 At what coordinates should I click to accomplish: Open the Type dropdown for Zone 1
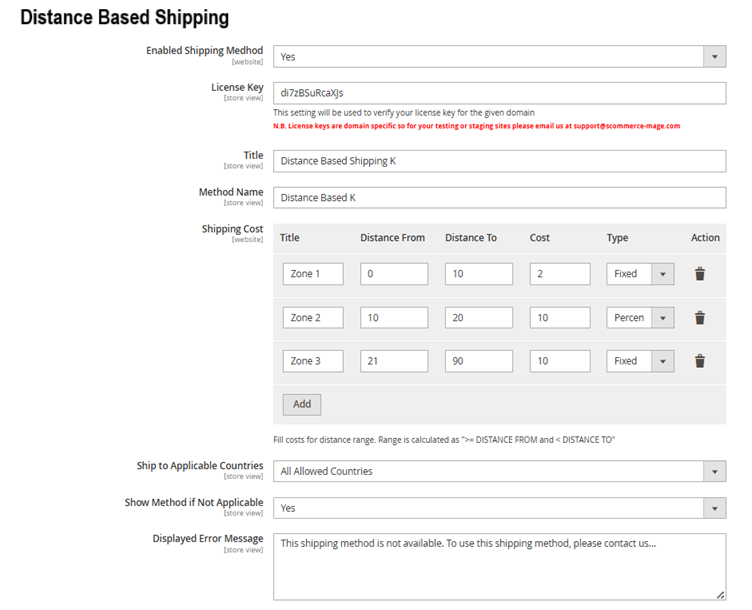click(640, 274)
